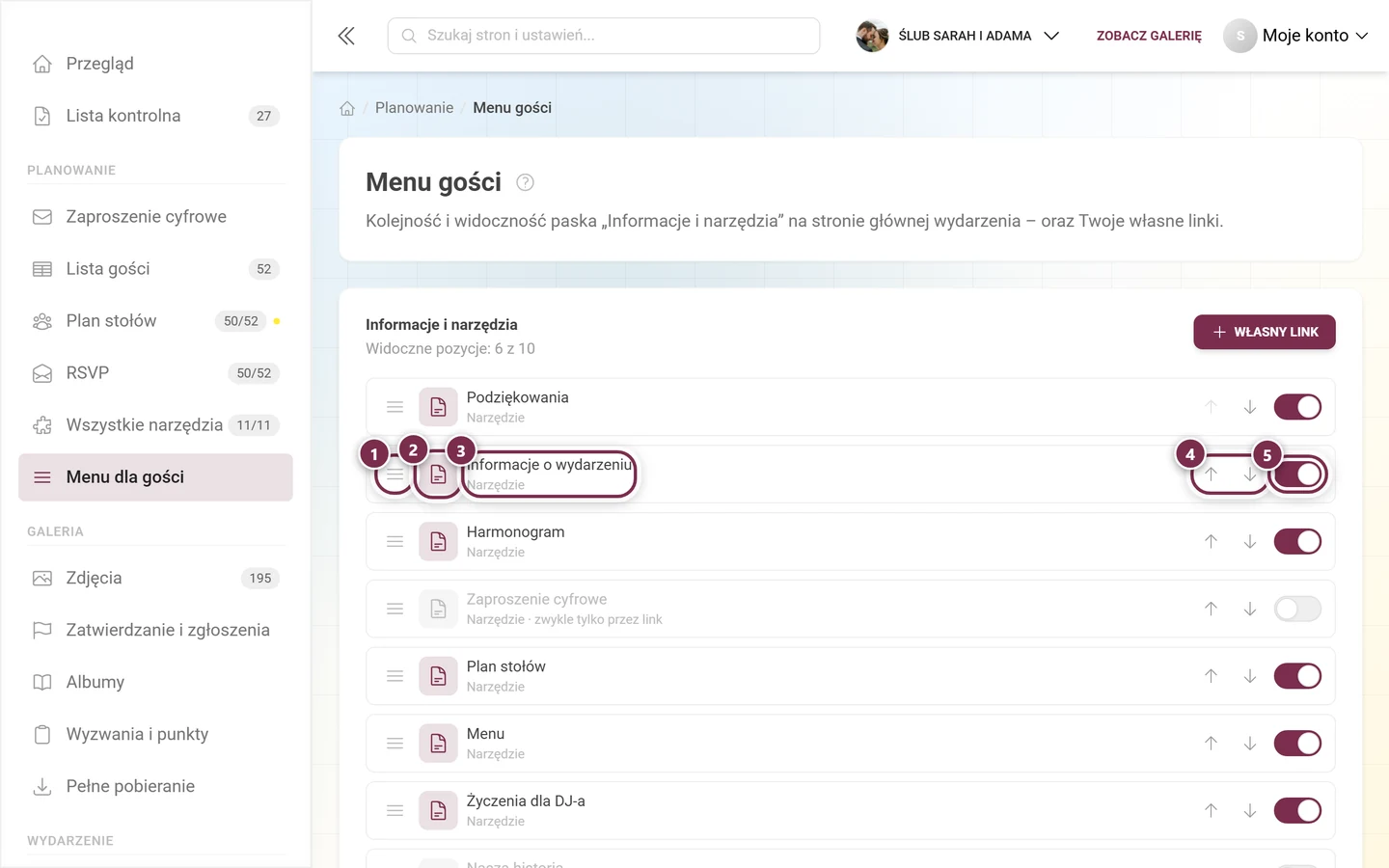
Task: Move Informacje o wydarzeniu down
Action: (1249, 475)
